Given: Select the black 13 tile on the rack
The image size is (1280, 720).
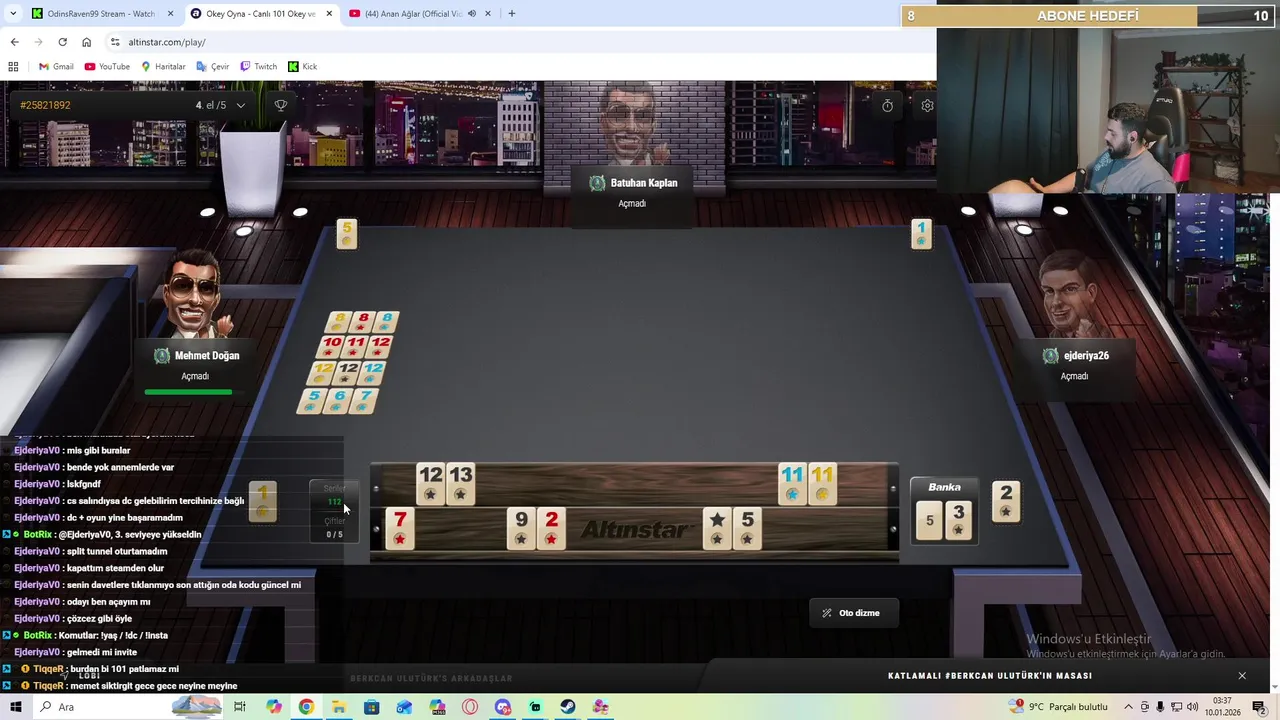Looking at the screenshot, I should point(460,484).
